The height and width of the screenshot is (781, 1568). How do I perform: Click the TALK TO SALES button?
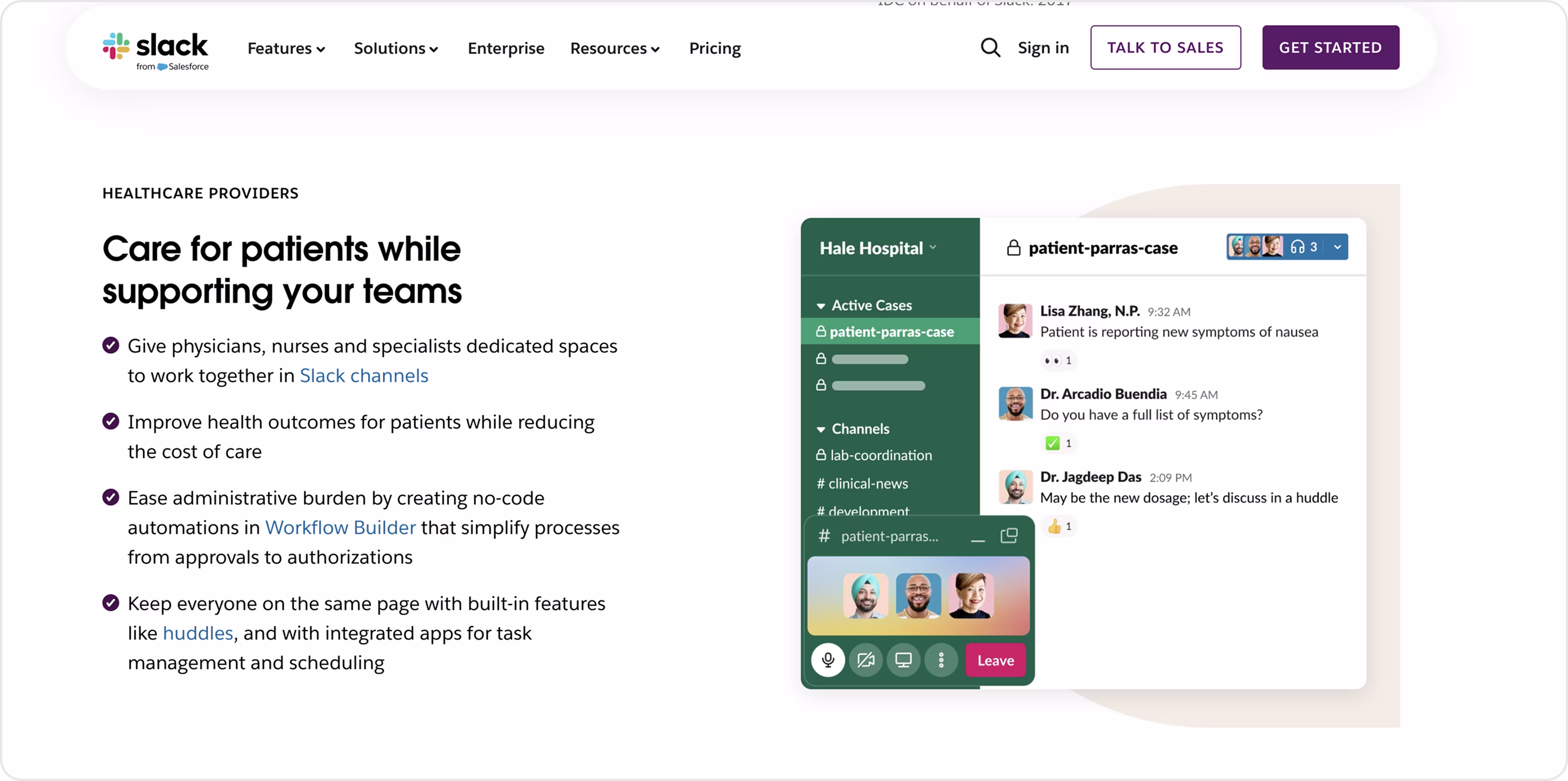point(1165,47)
